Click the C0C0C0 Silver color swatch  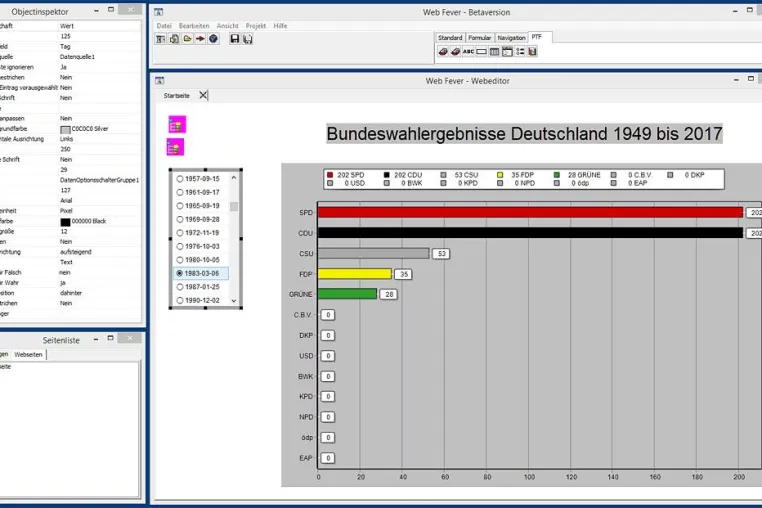(x=65, y=129)
